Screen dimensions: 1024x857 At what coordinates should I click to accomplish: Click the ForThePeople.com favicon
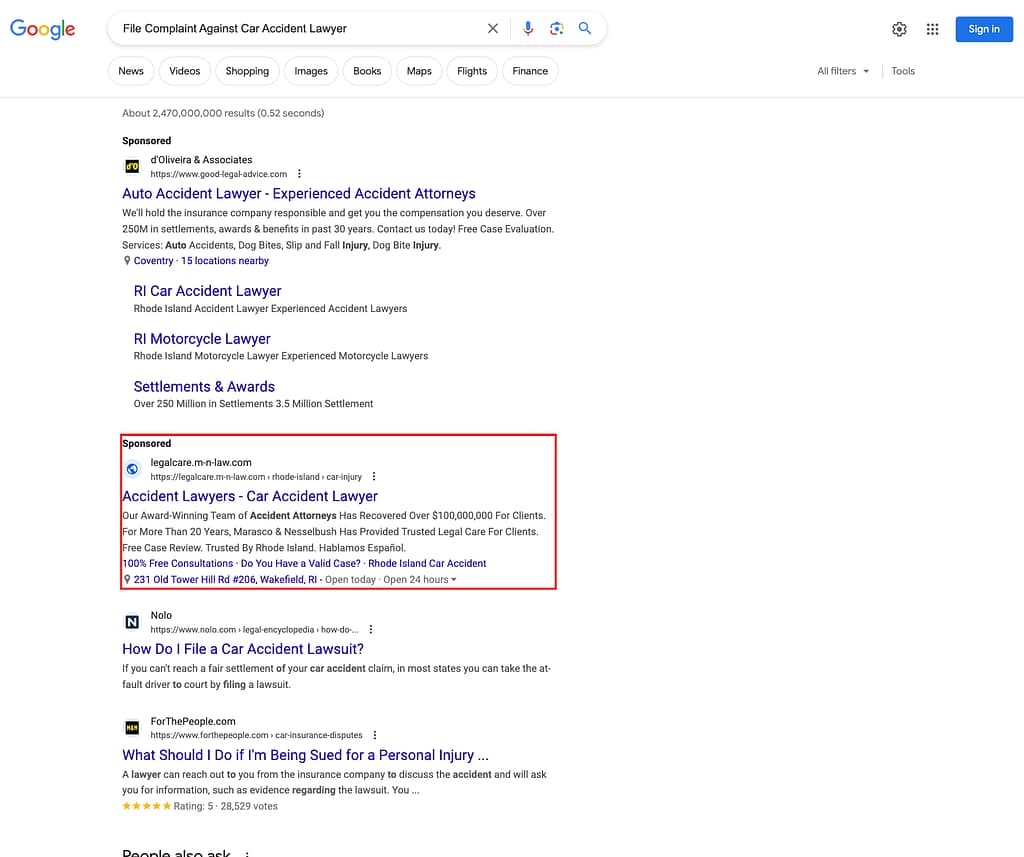point(132,728)
